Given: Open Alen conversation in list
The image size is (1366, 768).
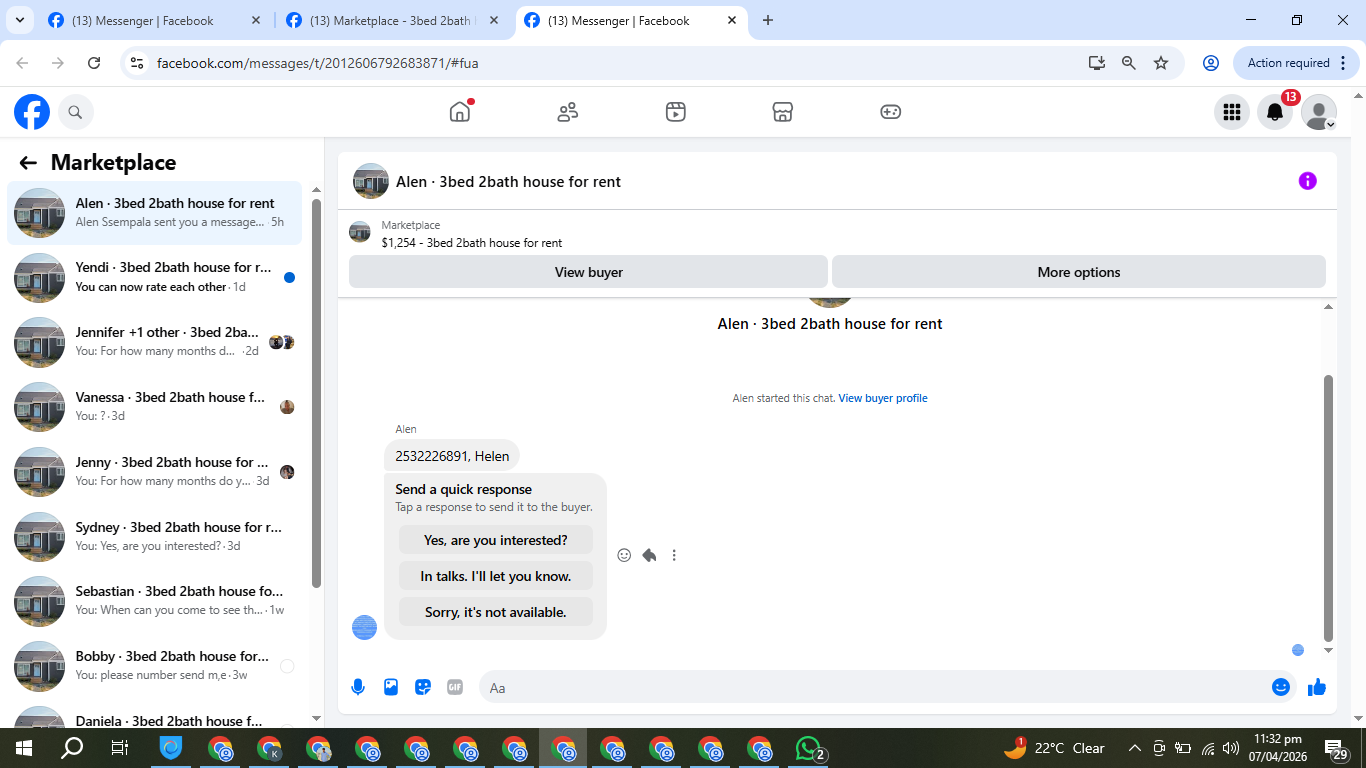Looking at the screenshot, I should (x=155, y=213).
